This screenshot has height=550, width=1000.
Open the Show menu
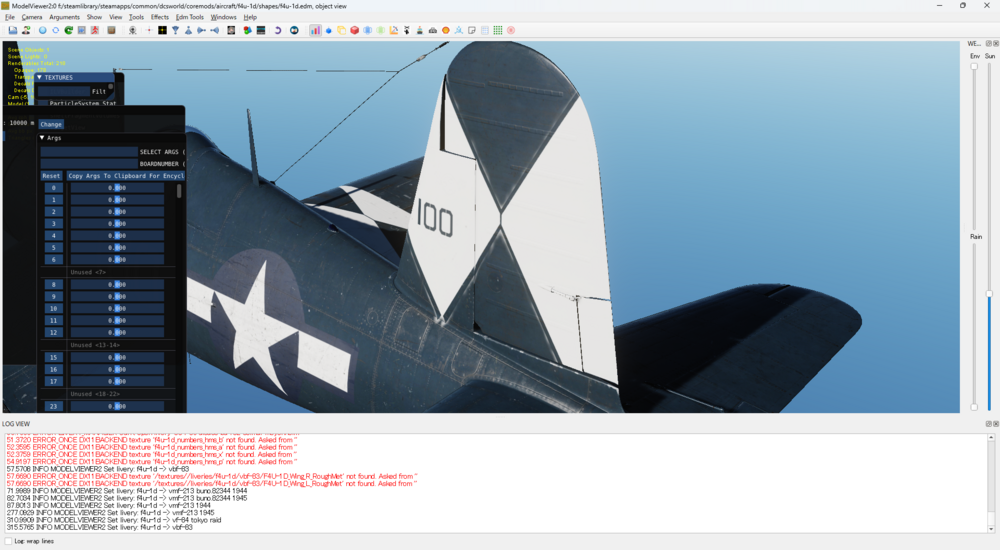[94, 17]
